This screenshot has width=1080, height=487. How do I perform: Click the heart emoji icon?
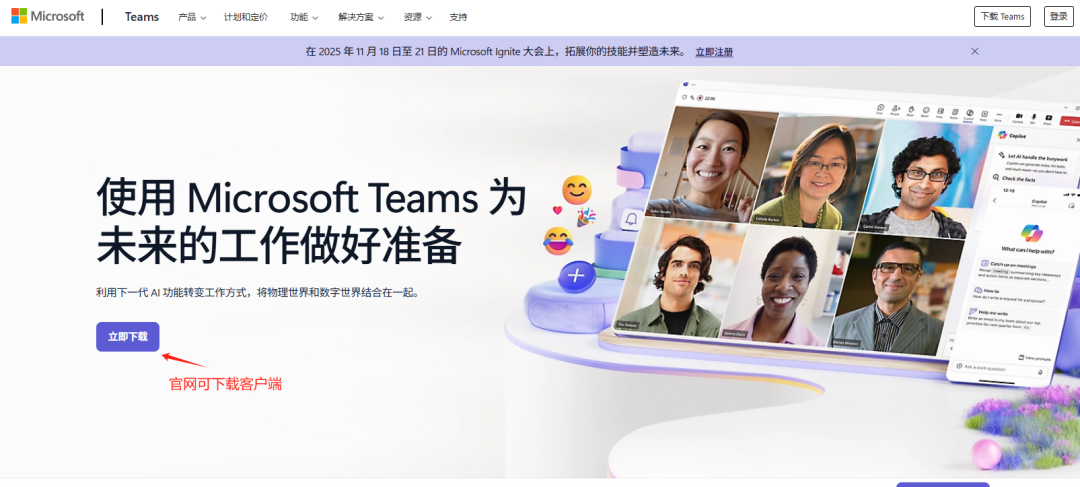point(557,210)
